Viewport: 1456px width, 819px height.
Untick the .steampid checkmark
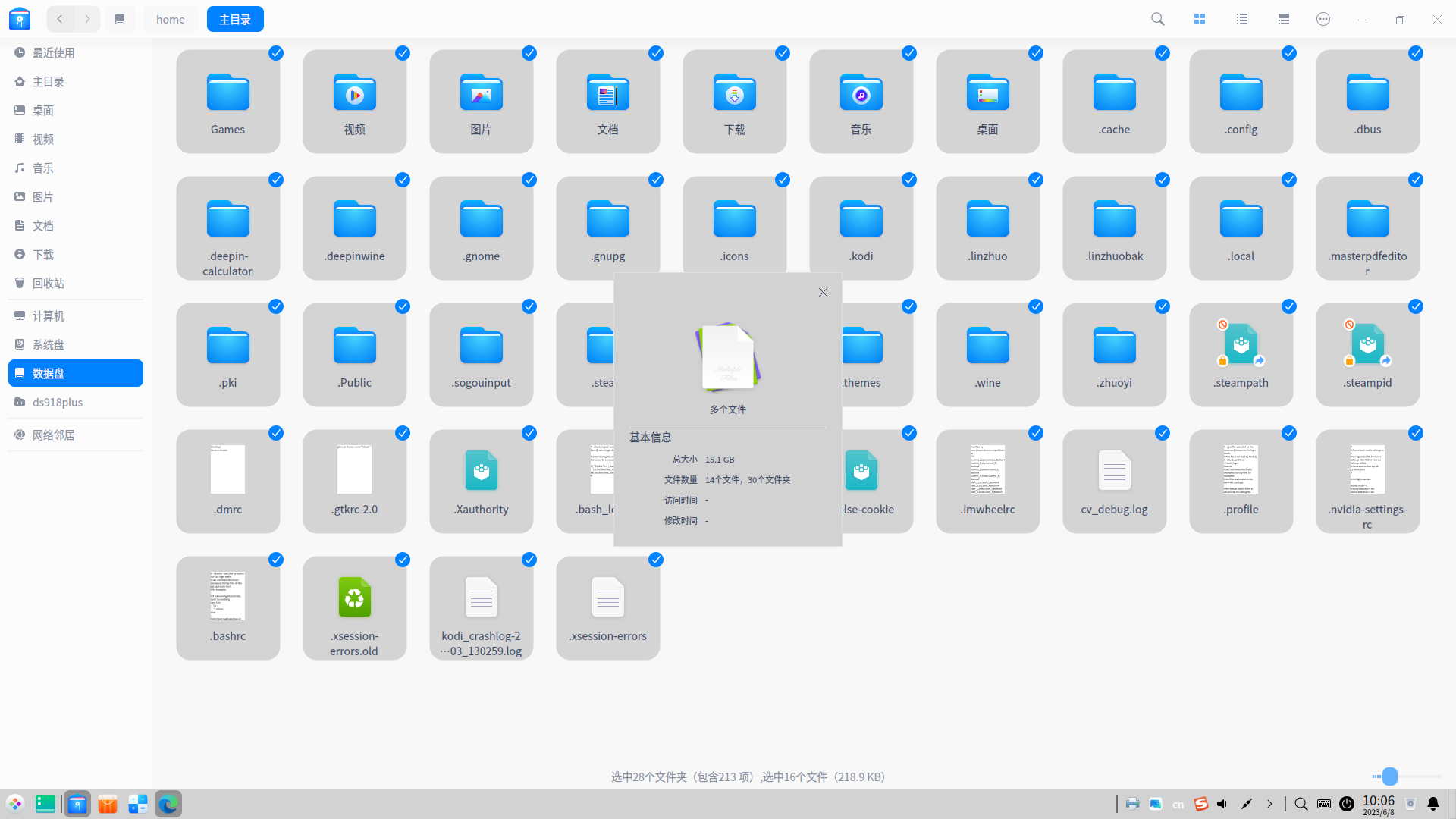click(1416, 306)
